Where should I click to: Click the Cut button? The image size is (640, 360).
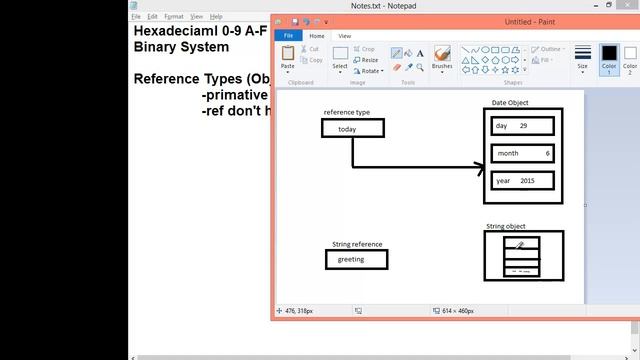pyautogui.click(x=310, y=49)
